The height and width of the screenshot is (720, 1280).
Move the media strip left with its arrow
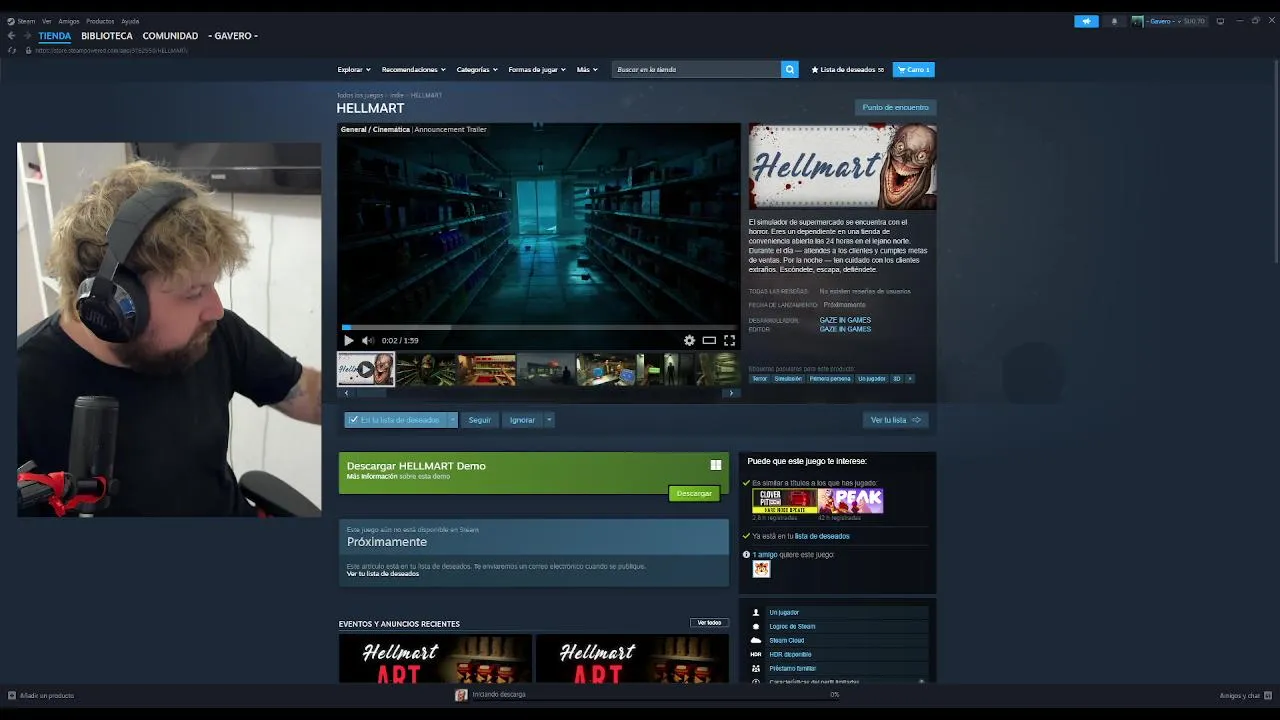[346, 393]
